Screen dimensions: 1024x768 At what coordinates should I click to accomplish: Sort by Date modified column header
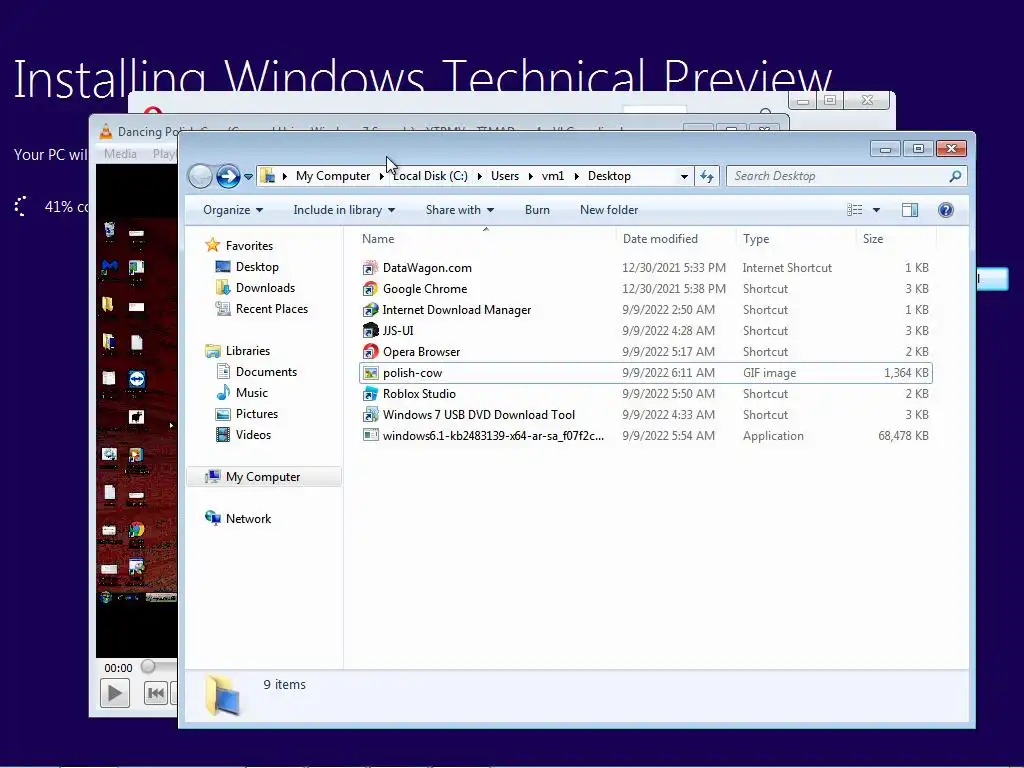676,239
